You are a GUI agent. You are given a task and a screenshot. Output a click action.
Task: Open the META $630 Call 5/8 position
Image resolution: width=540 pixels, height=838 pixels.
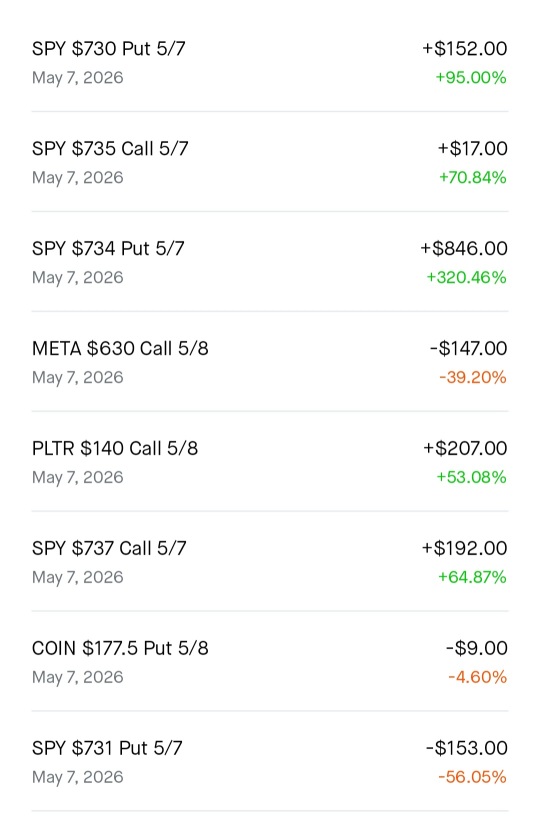pos(269,362)
